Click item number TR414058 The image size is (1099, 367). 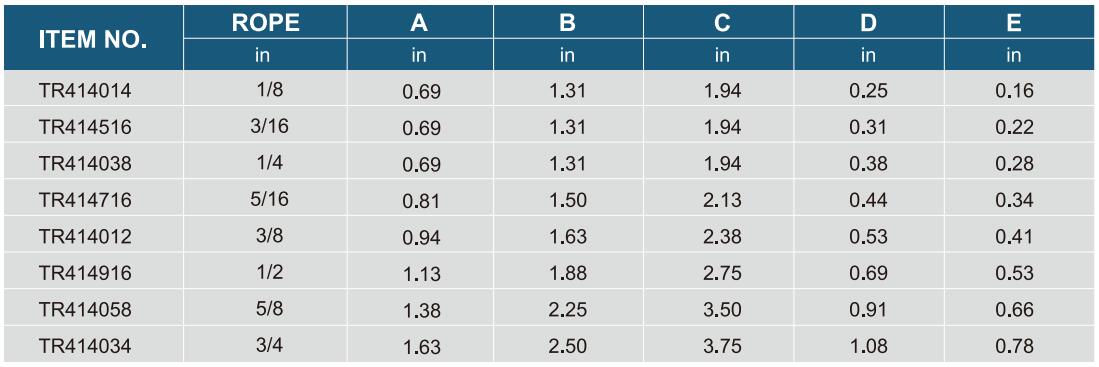85,309
